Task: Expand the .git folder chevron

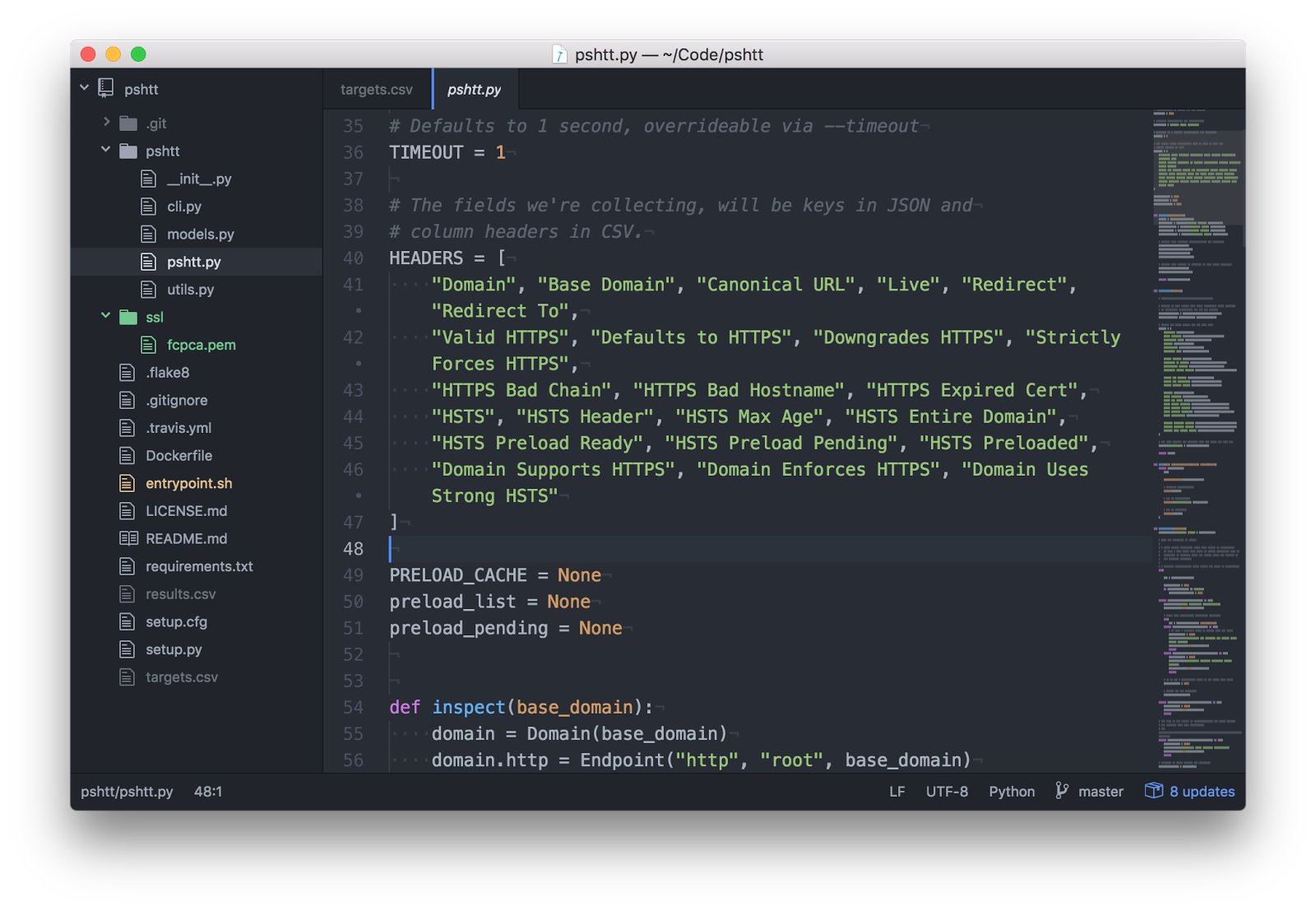Action: pos(106,122)
